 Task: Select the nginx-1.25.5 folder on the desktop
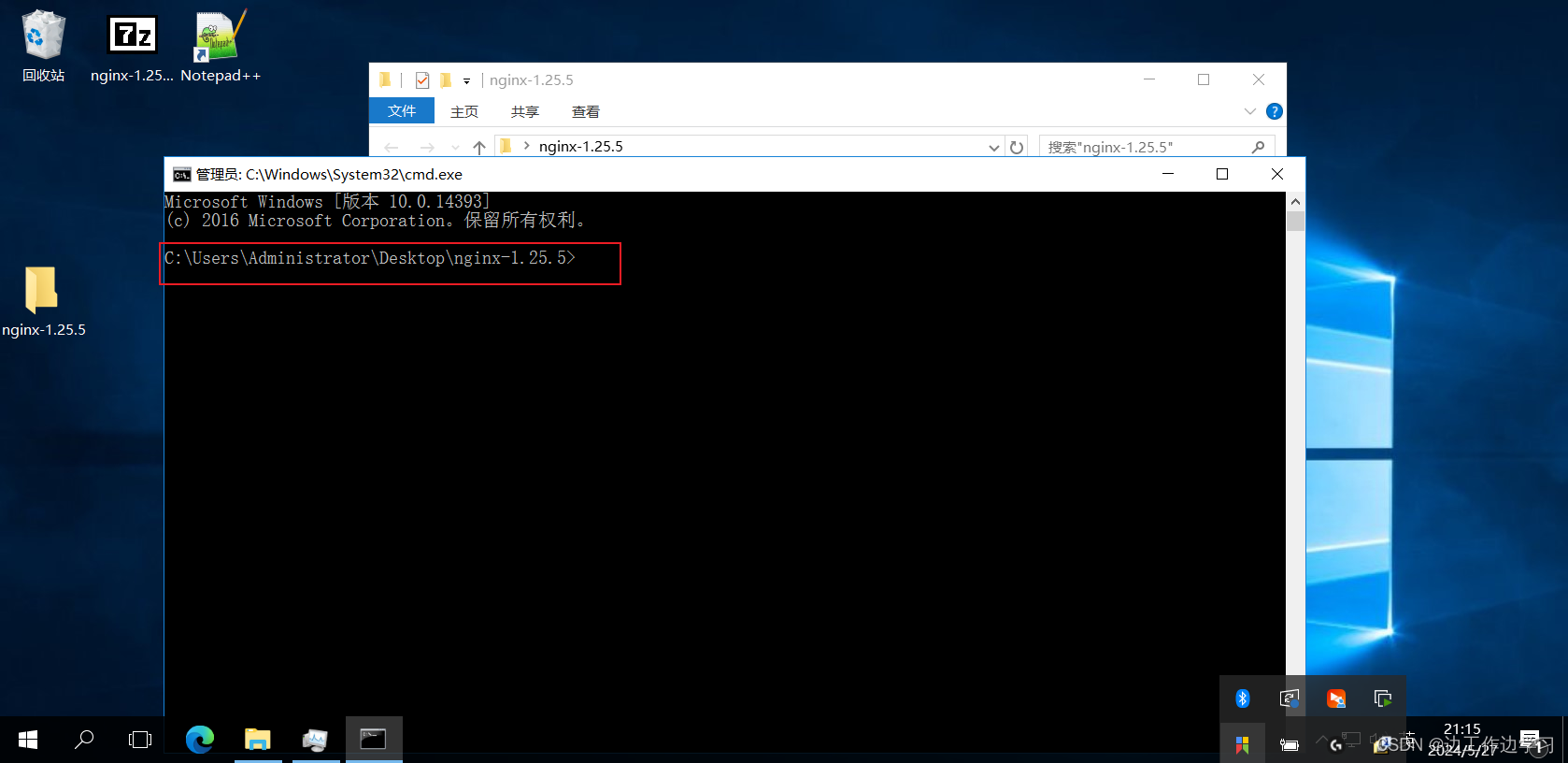point(43,301)
